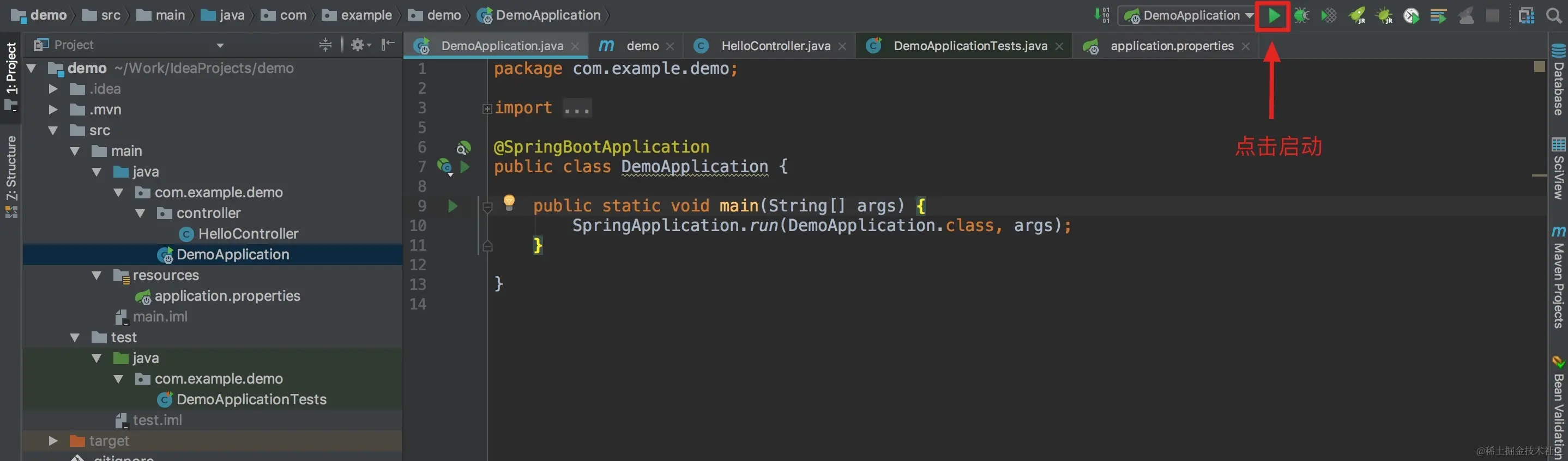
Task: Expand the folded import statement
Action: pyautogui.click(x=487, y=109)
